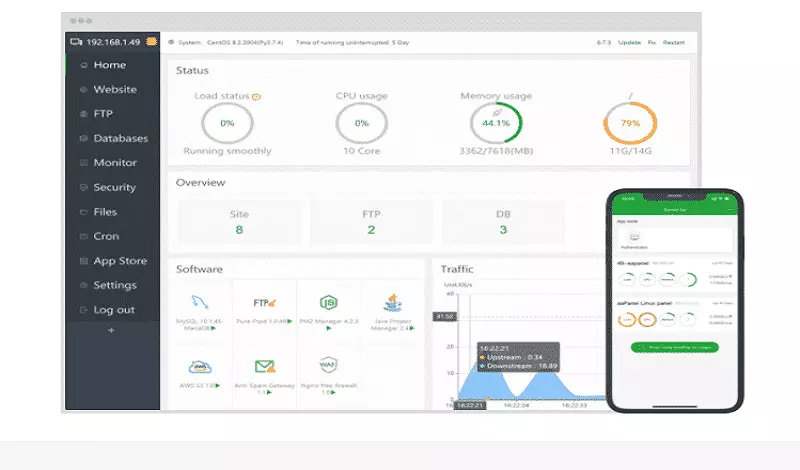800x470 pixels.
Task: Click the icon beside Databases
Action: pos(84,138)
